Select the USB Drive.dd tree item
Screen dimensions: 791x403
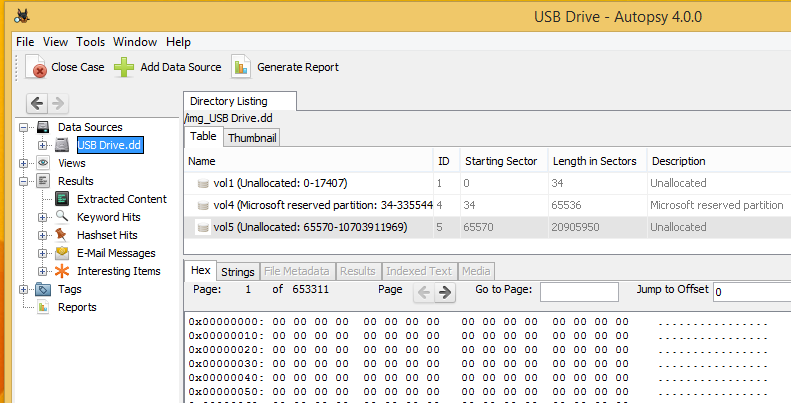pos(110,145)
